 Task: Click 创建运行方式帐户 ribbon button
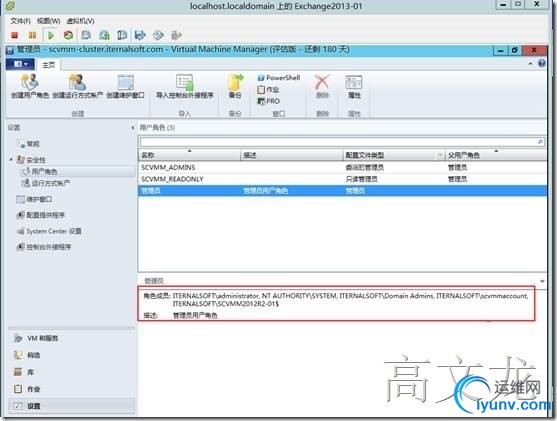pyautogui.click(x=77, y=86)
